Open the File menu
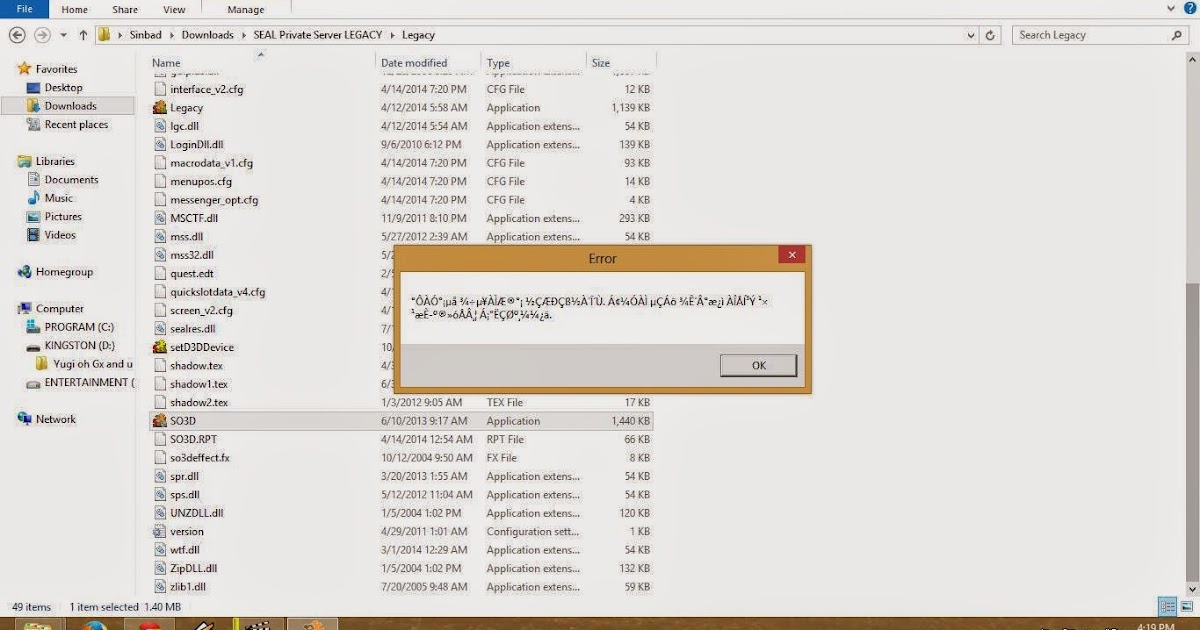Viewport: 1200px width, 630px height. pos(24,9)
